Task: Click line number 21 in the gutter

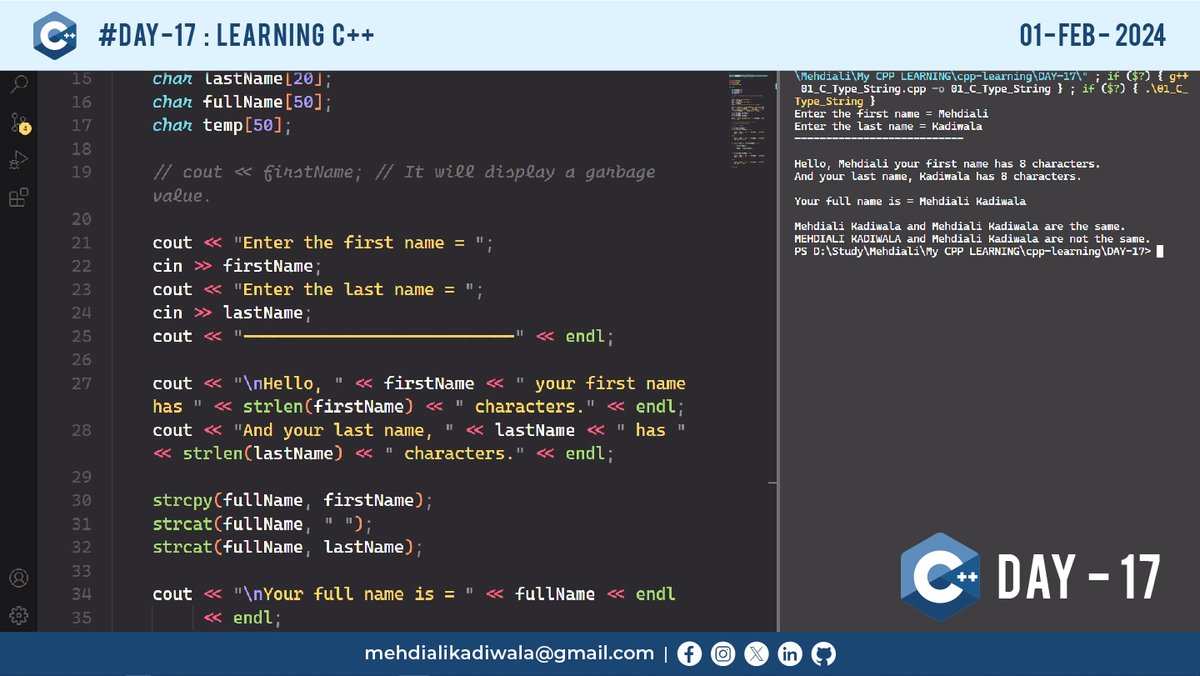Action: (x=81, y=243)
